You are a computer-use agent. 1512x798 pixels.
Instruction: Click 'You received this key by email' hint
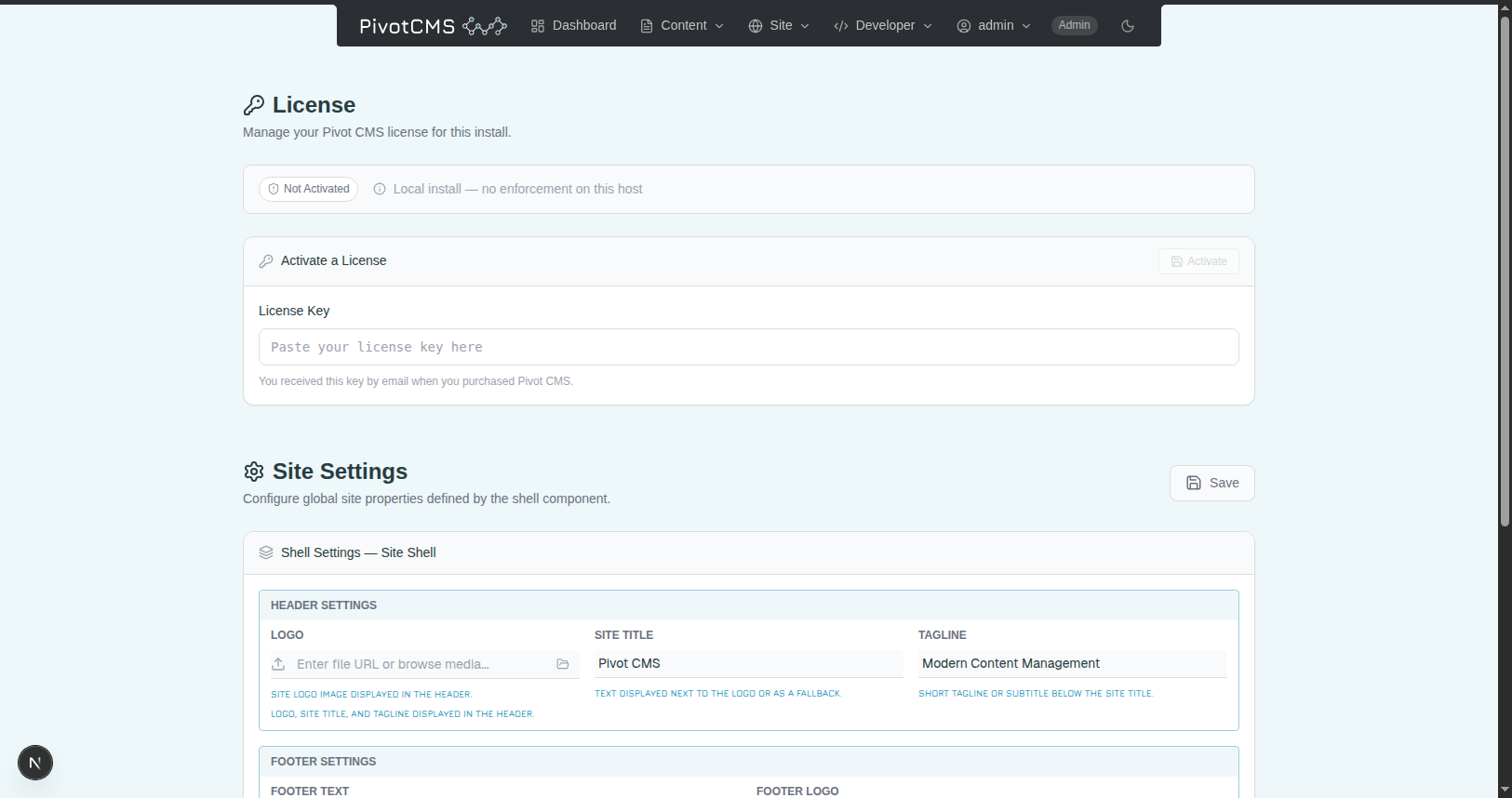(416, 381)
